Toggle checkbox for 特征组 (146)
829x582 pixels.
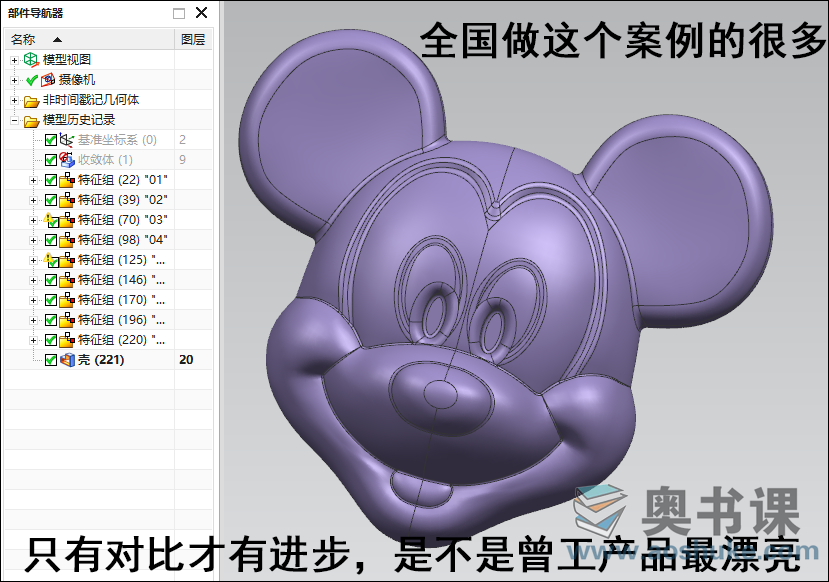51,280
